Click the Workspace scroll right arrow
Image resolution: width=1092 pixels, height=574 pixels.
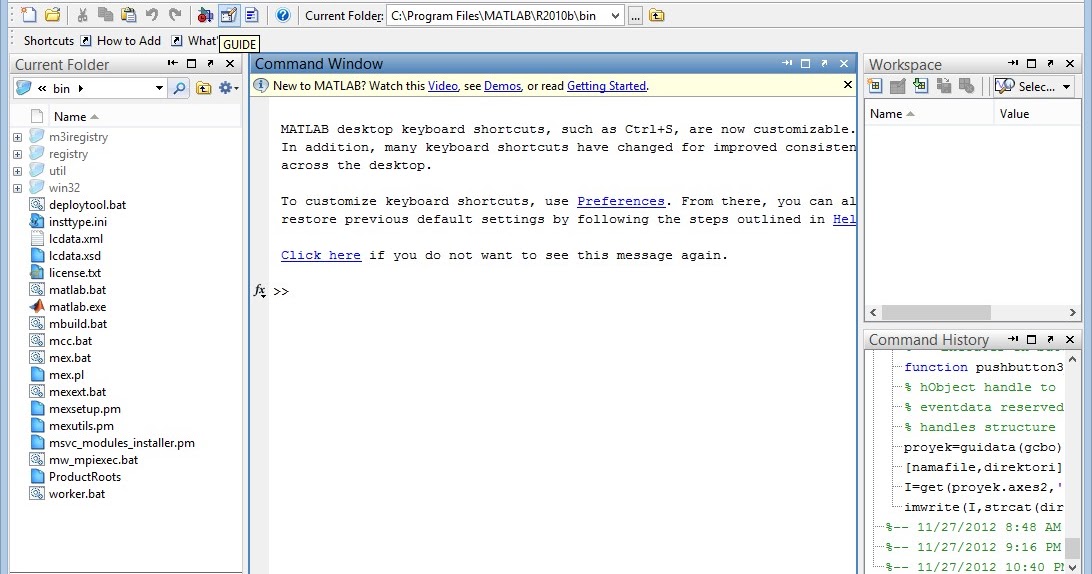(x=1072, y=313)
